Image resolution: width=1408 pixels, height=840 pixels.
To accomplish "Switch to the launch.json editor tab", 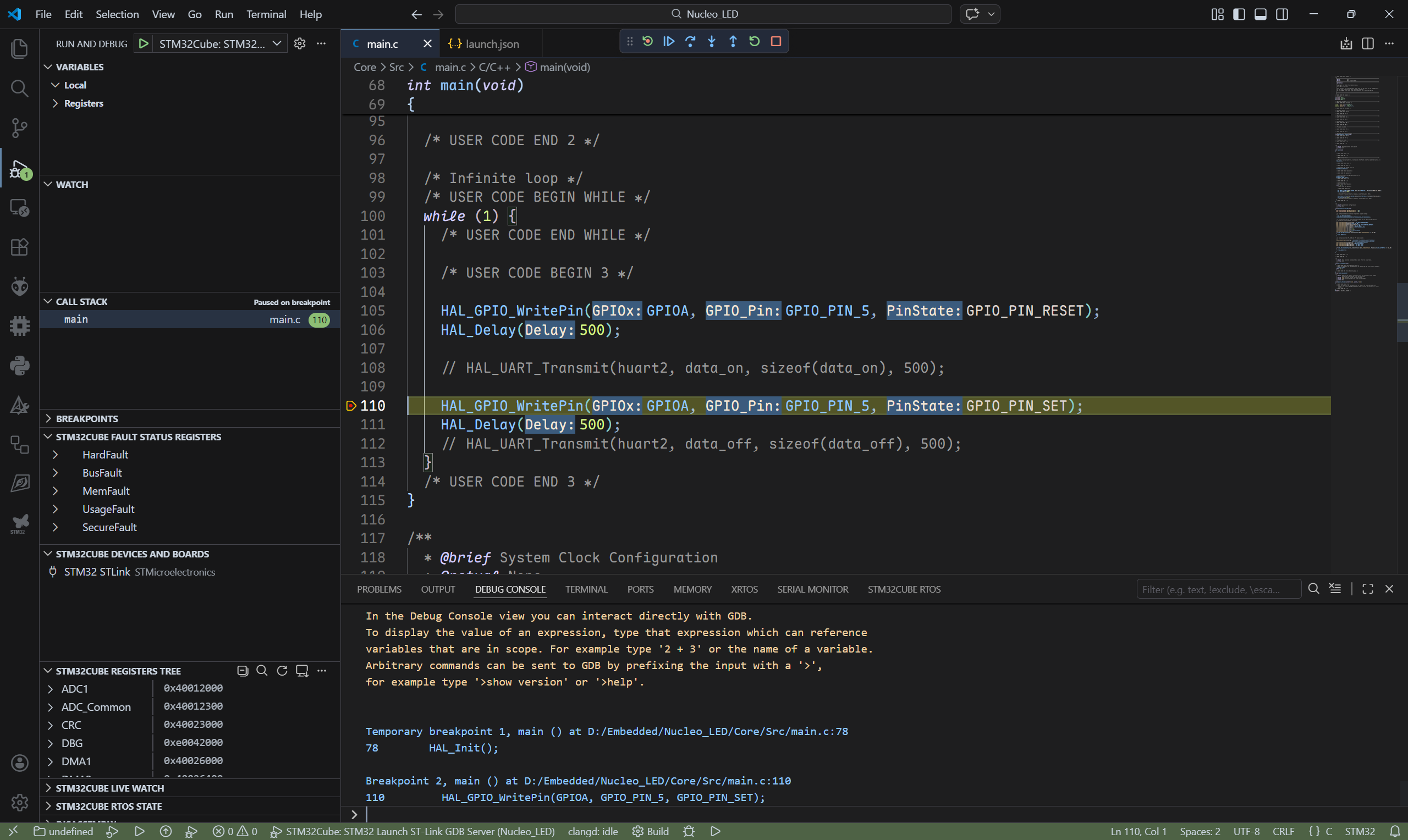I will [491, 43].
